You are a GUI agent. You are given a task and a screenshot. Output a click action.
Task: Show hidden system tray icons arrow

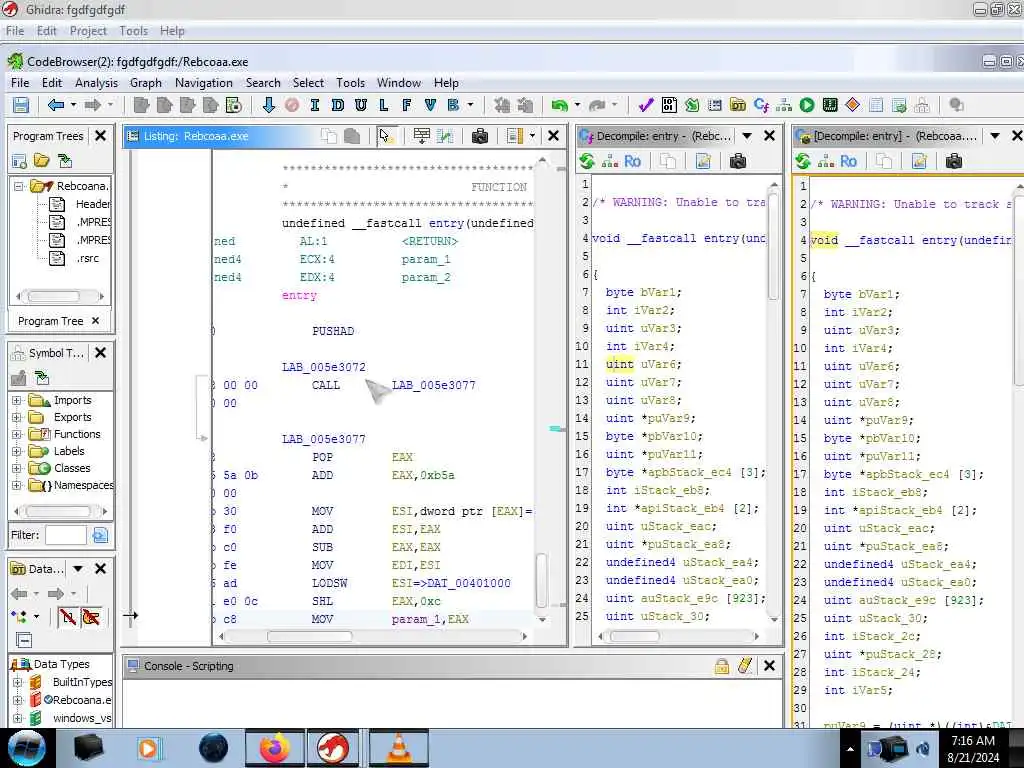click(850, 749)
